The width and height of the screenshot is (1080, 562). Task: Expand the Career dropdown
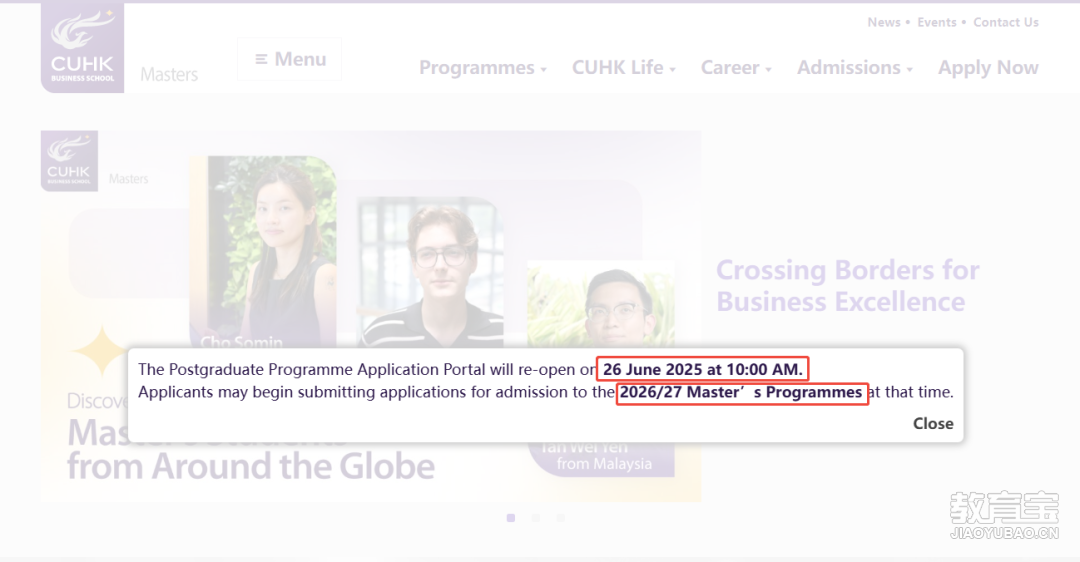(x=736, y=67)
